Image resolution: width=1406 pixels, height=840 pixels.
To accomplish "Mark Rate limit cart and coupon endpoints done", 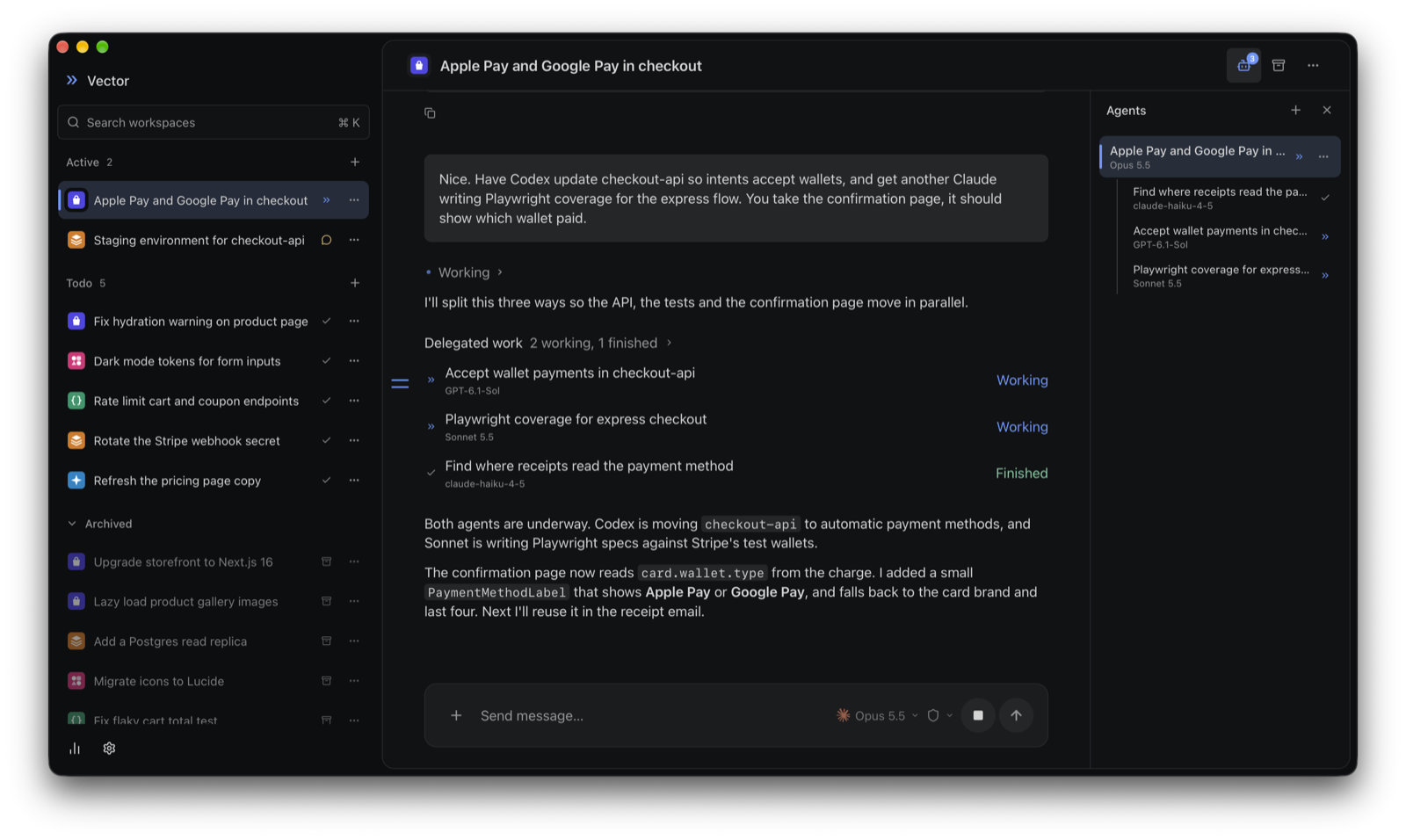I will (326, 401).
